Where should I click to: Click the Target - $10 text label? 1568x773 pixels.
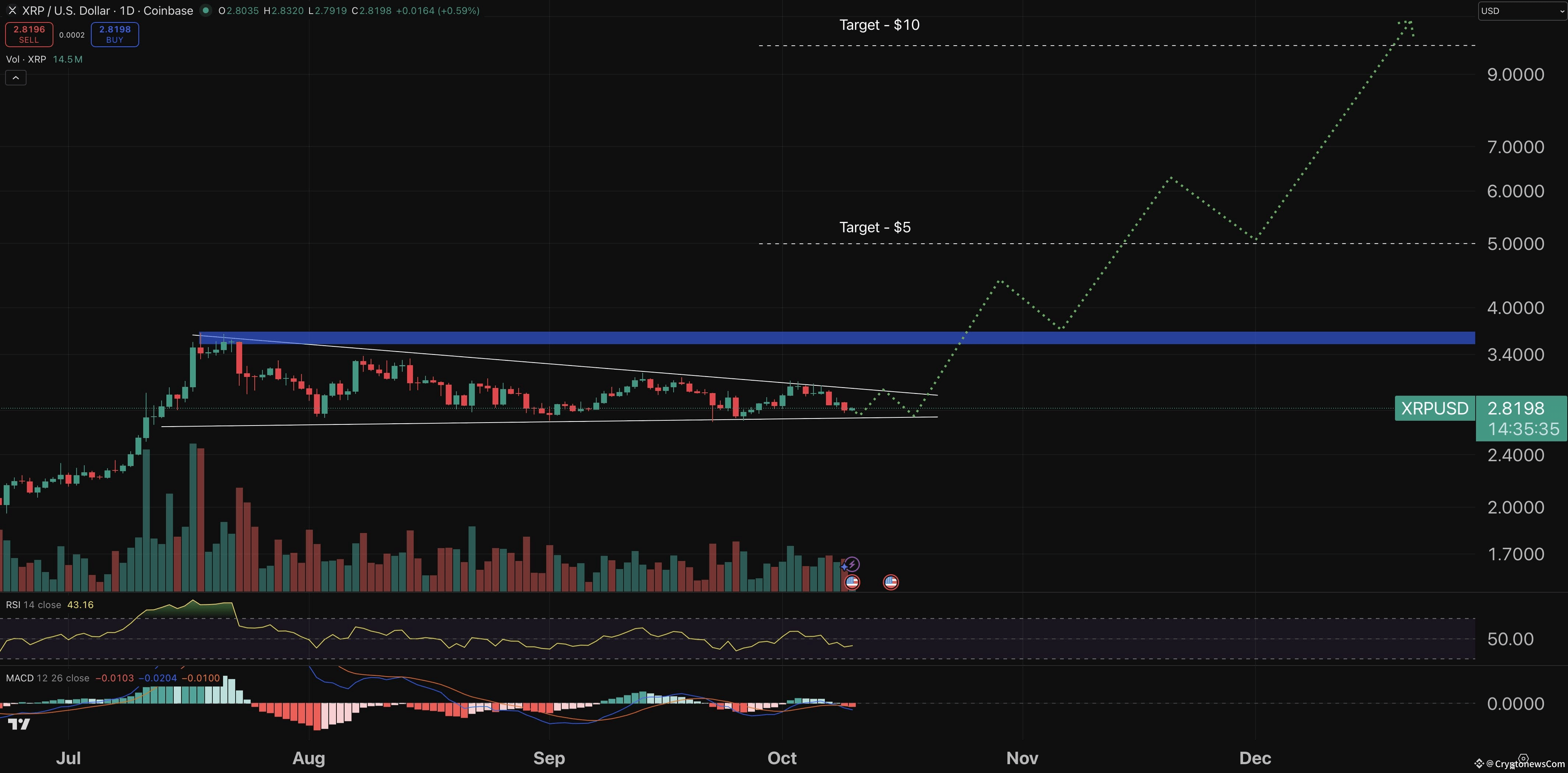click(x=879, y=25)
